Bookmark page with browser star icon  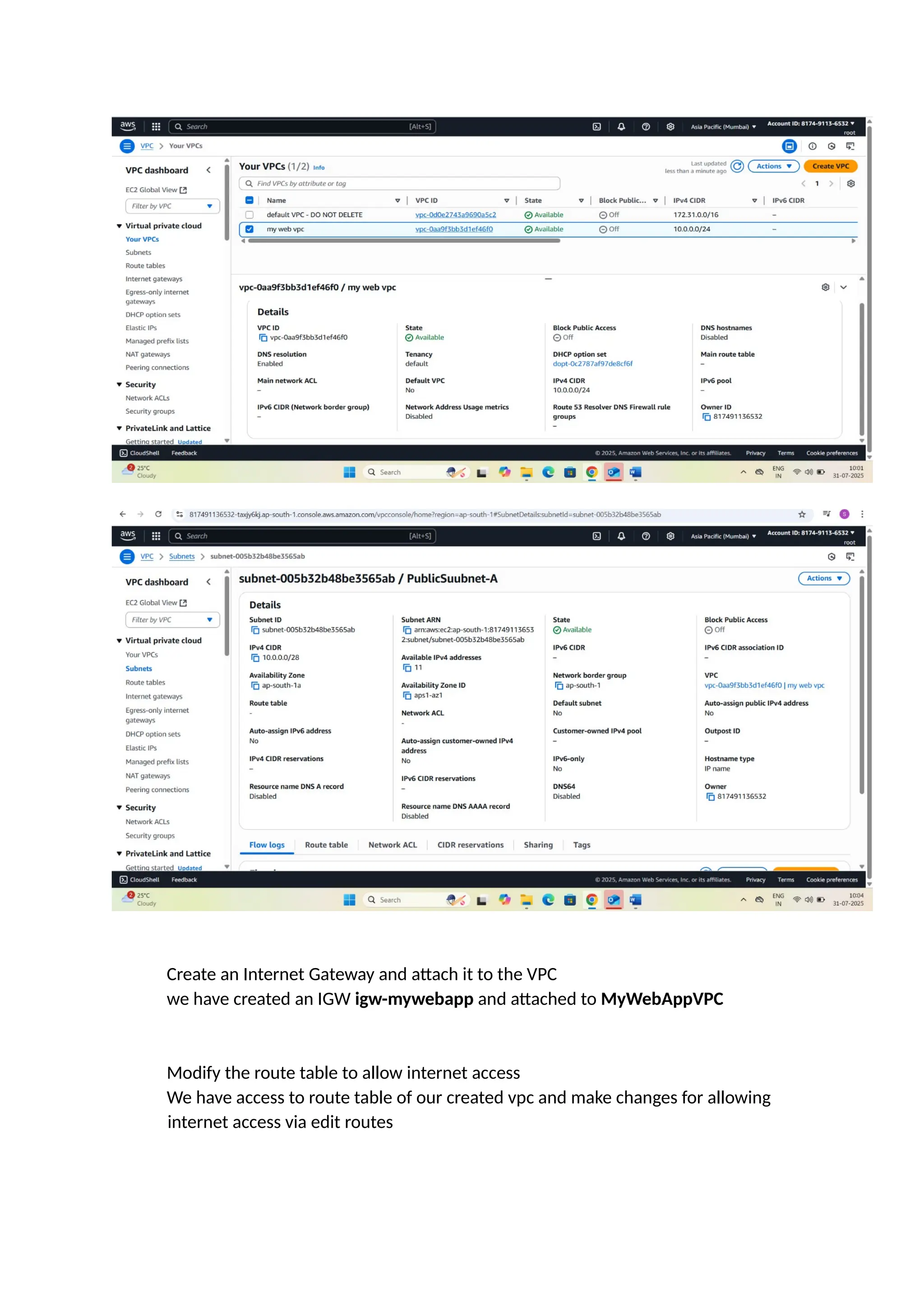point(802,514)
